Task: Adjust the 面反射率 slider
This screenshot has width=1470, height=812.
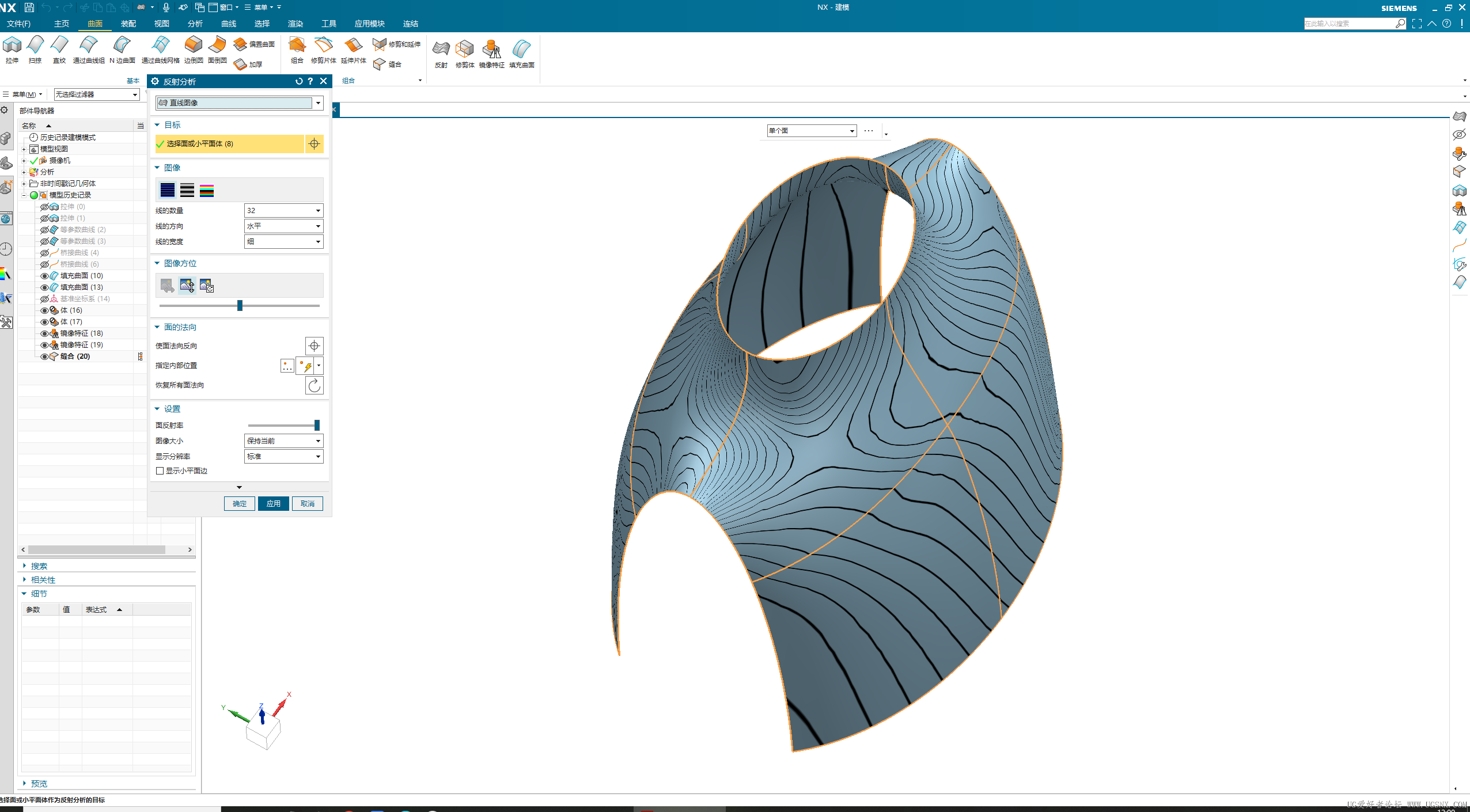Action: pos(317,425)
